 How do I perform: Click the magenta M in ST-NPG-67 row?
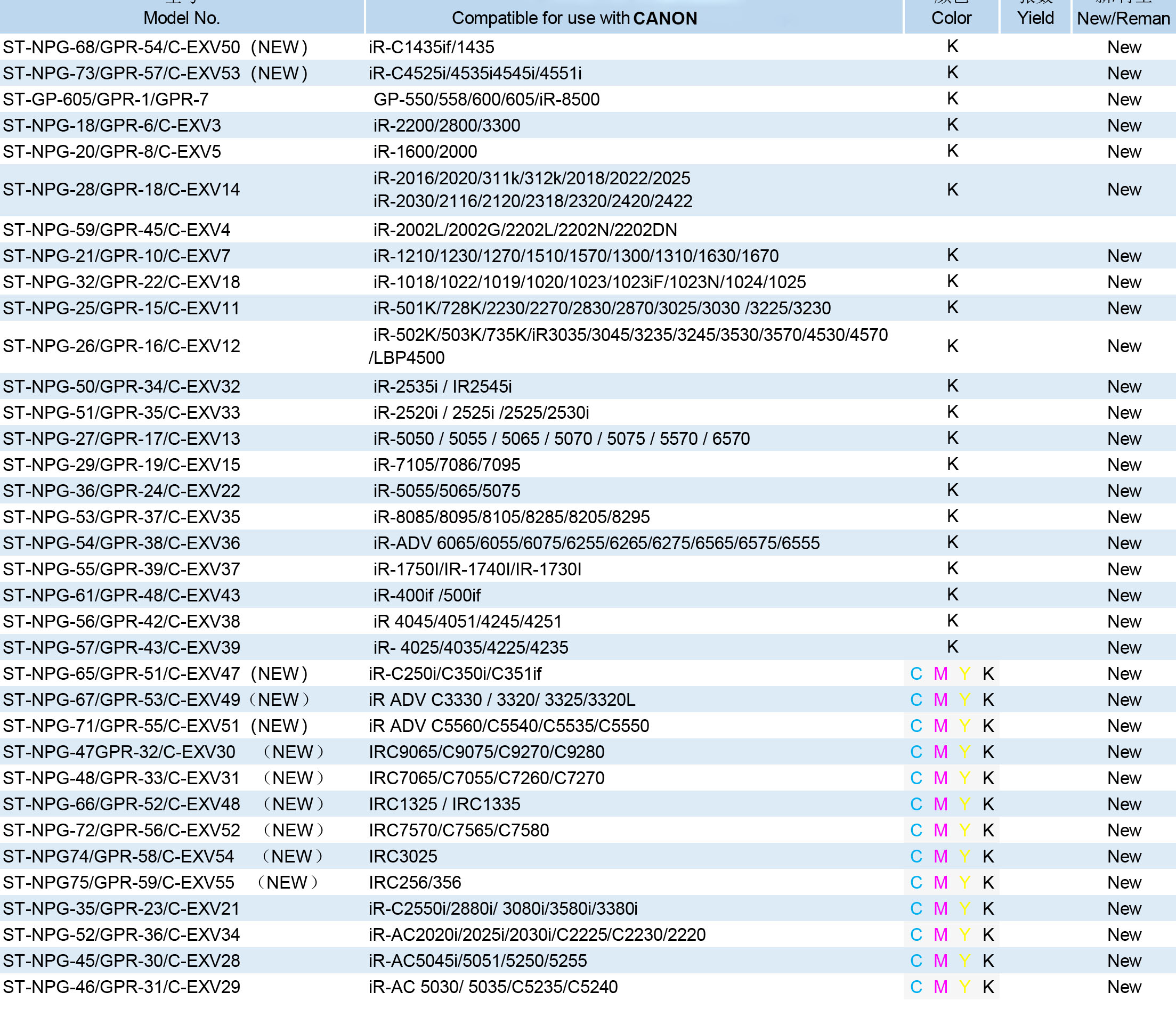[940, 699]
